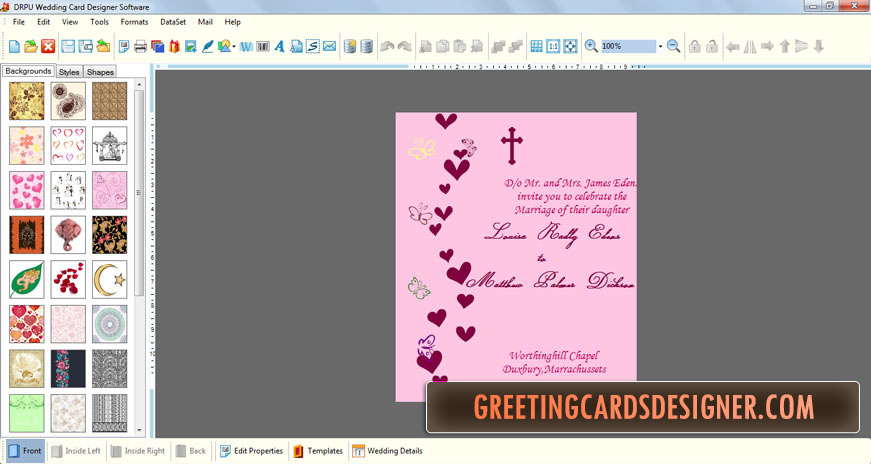Toggle the grid display icon

point(537,46)
